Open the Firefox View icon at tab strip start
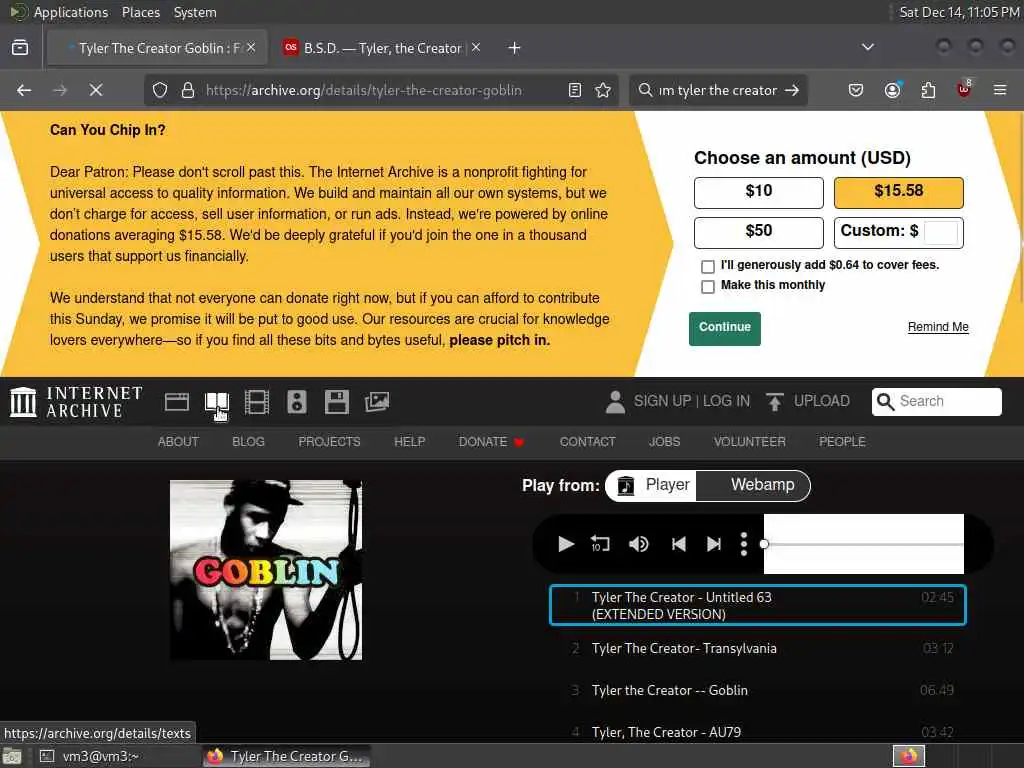 20,48
